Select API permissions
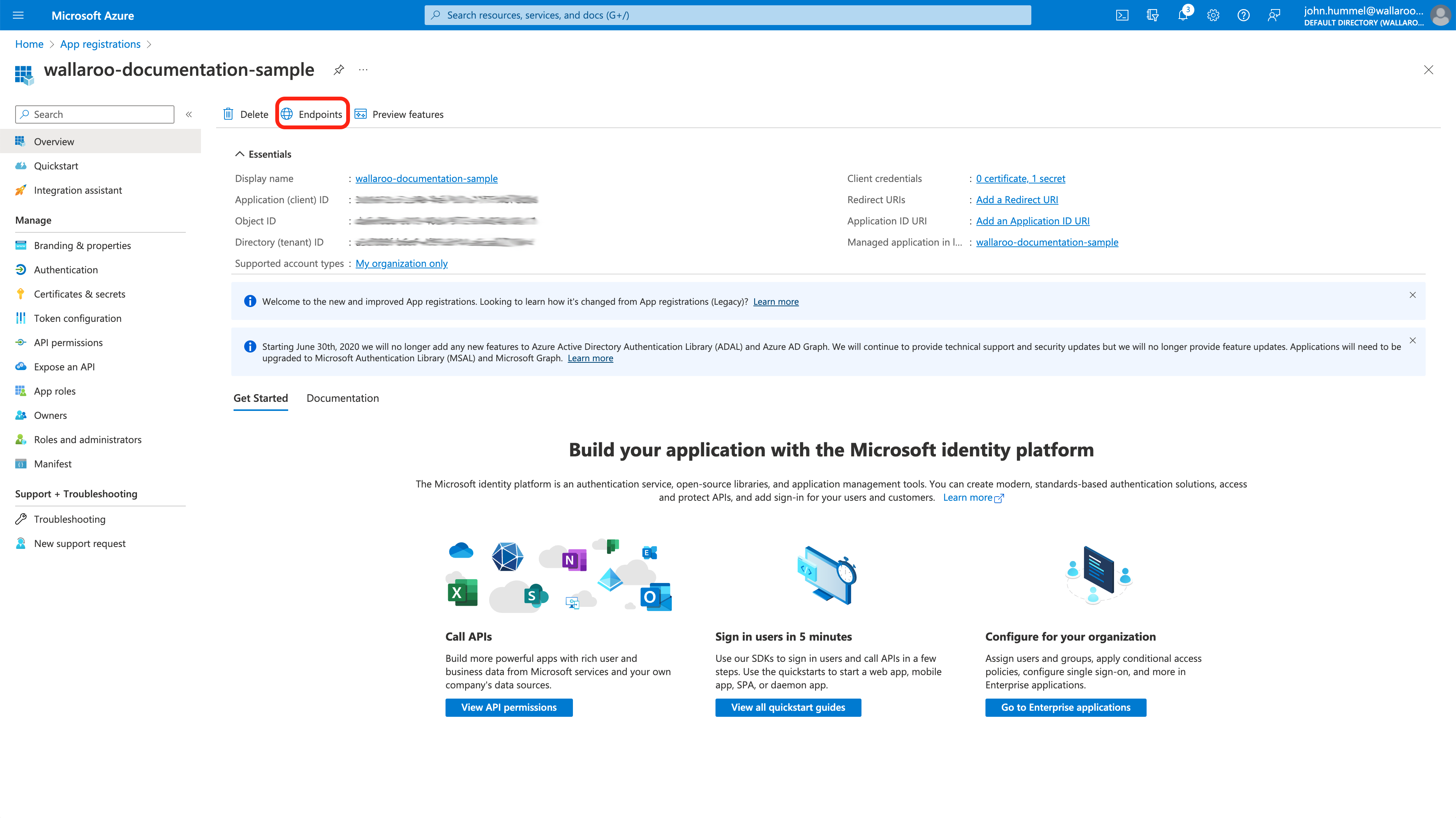Viewport: 1456px width, 818px height. coord(68,342)
